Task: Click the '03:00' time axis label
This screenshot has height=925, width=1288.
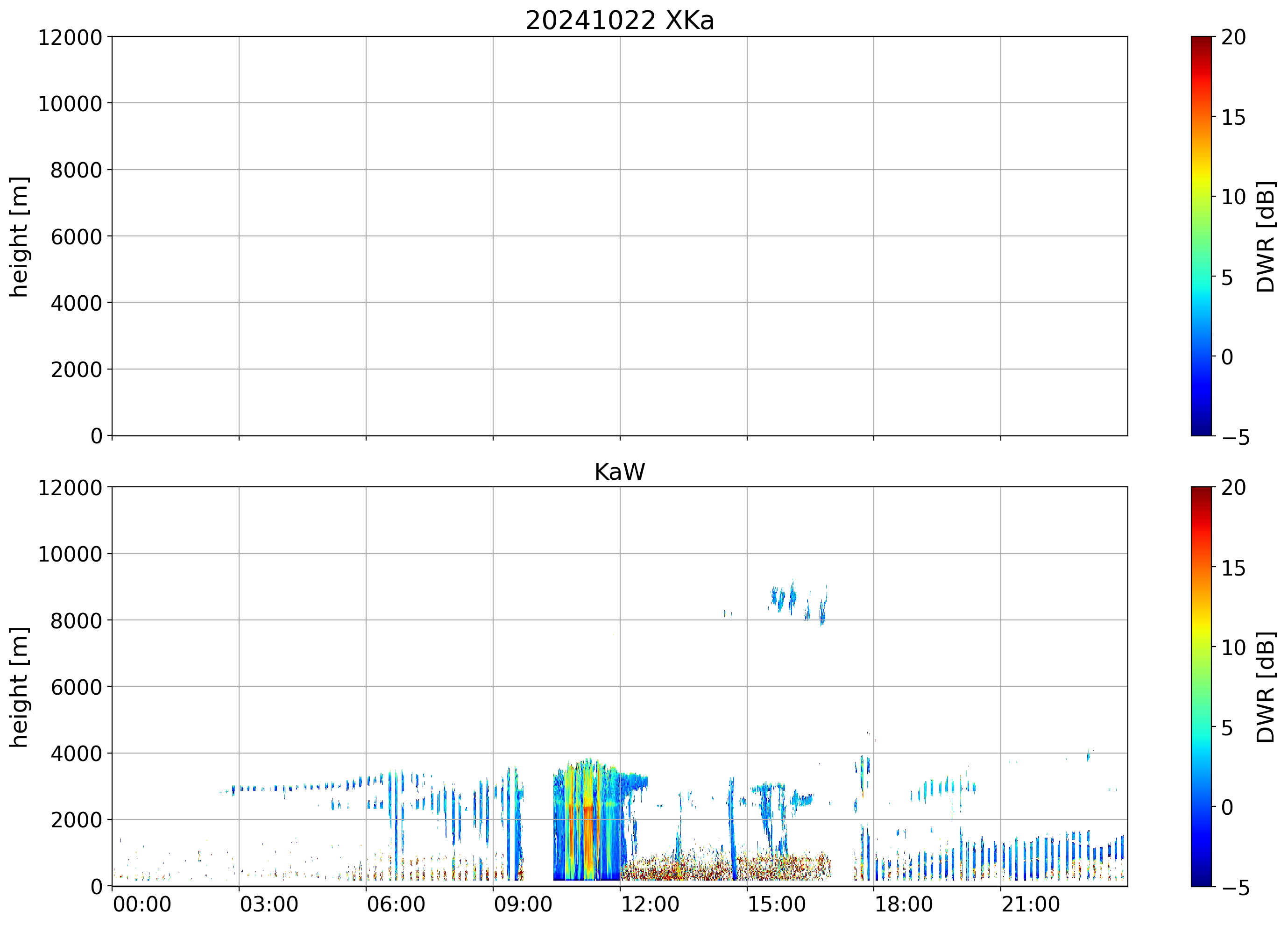Action: click(269, 904)
